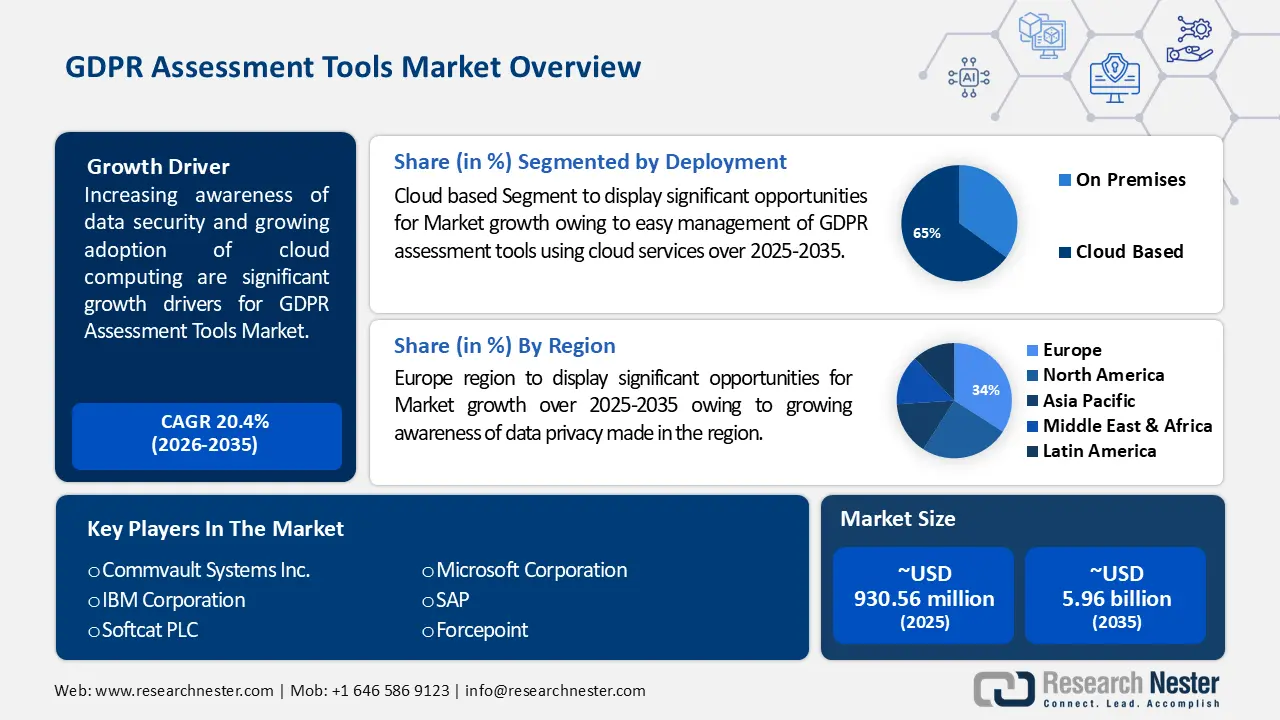
Task: Click the Connect. Lead. Accomplish tagline
Action: [1131, 704]
